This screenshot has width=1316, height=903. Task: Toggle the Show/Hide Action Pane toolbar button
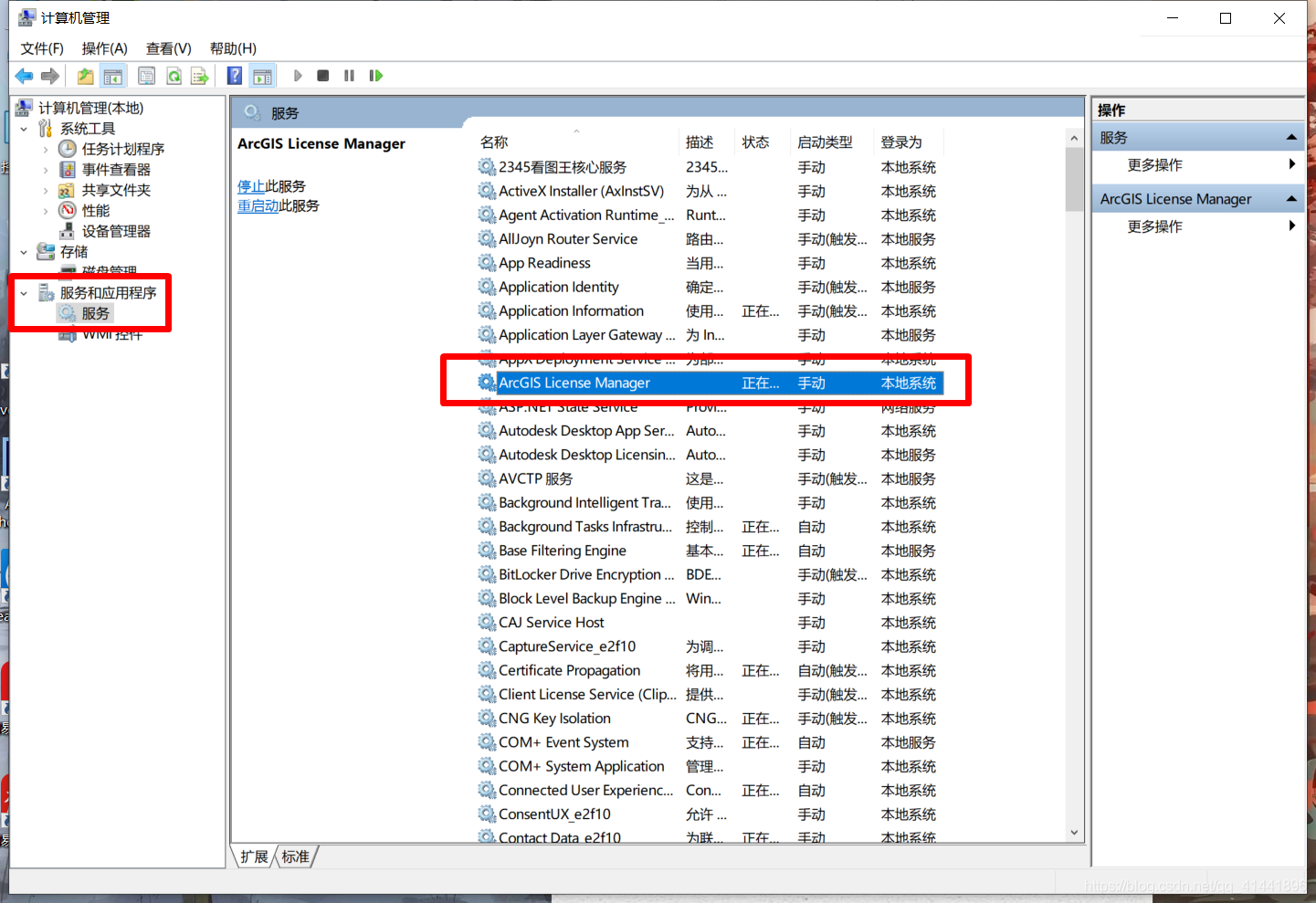[263, 76]
